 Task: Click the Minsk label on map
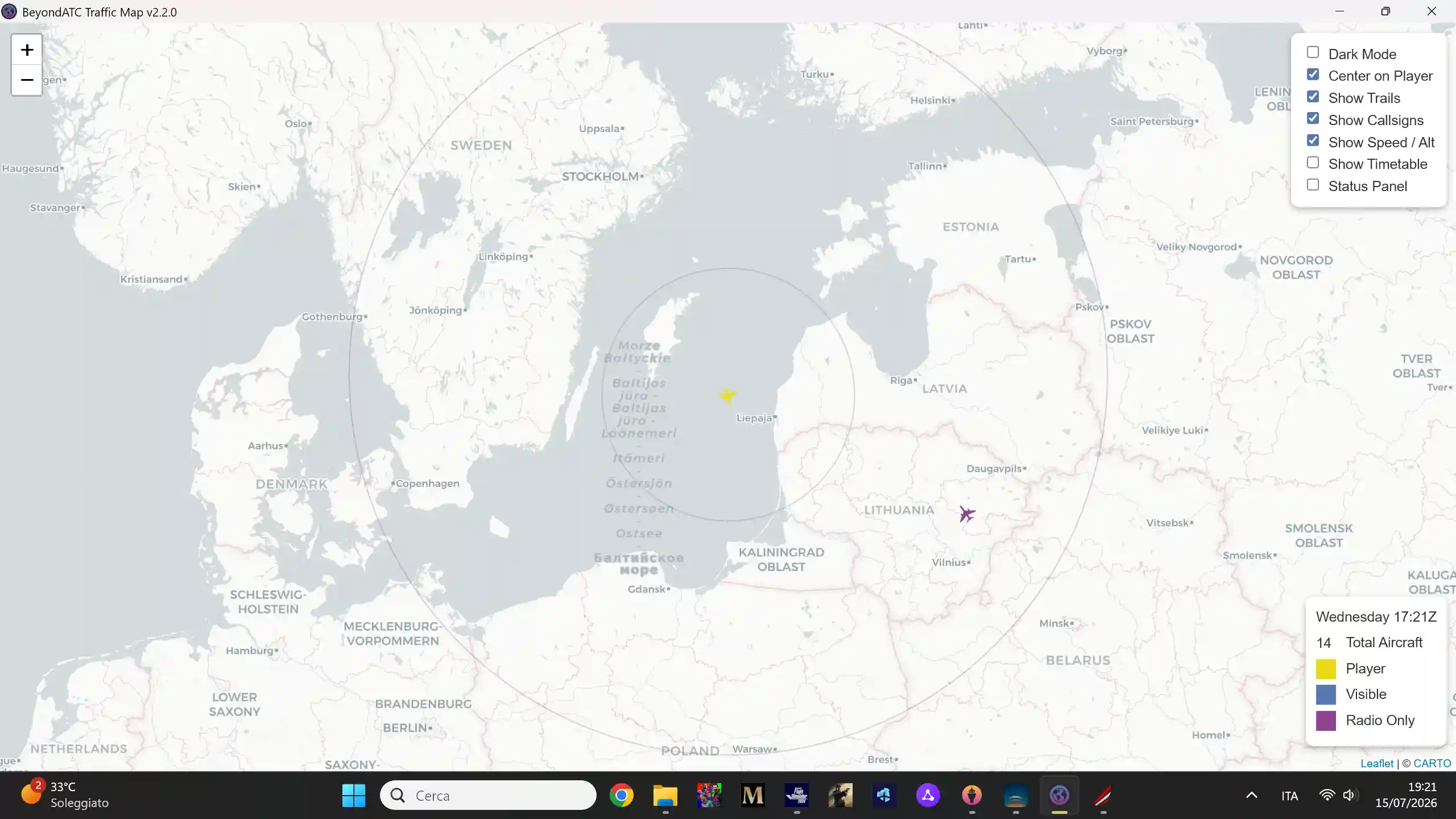tap(1054, 623)
